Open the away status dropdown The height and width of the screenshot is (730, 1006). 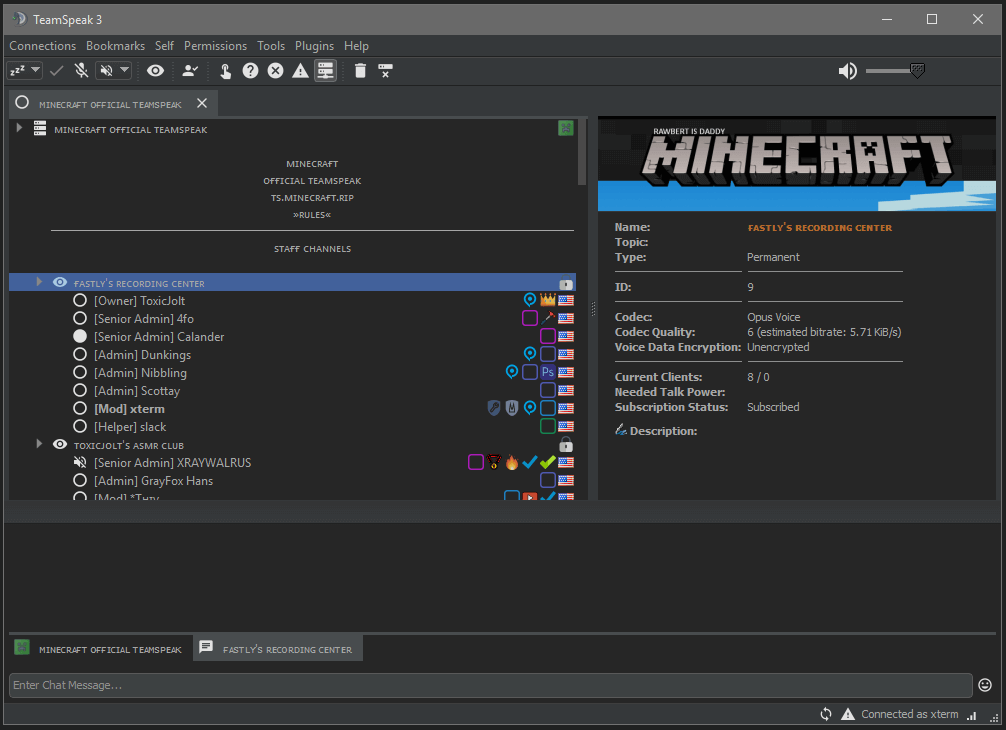[37, 70]
